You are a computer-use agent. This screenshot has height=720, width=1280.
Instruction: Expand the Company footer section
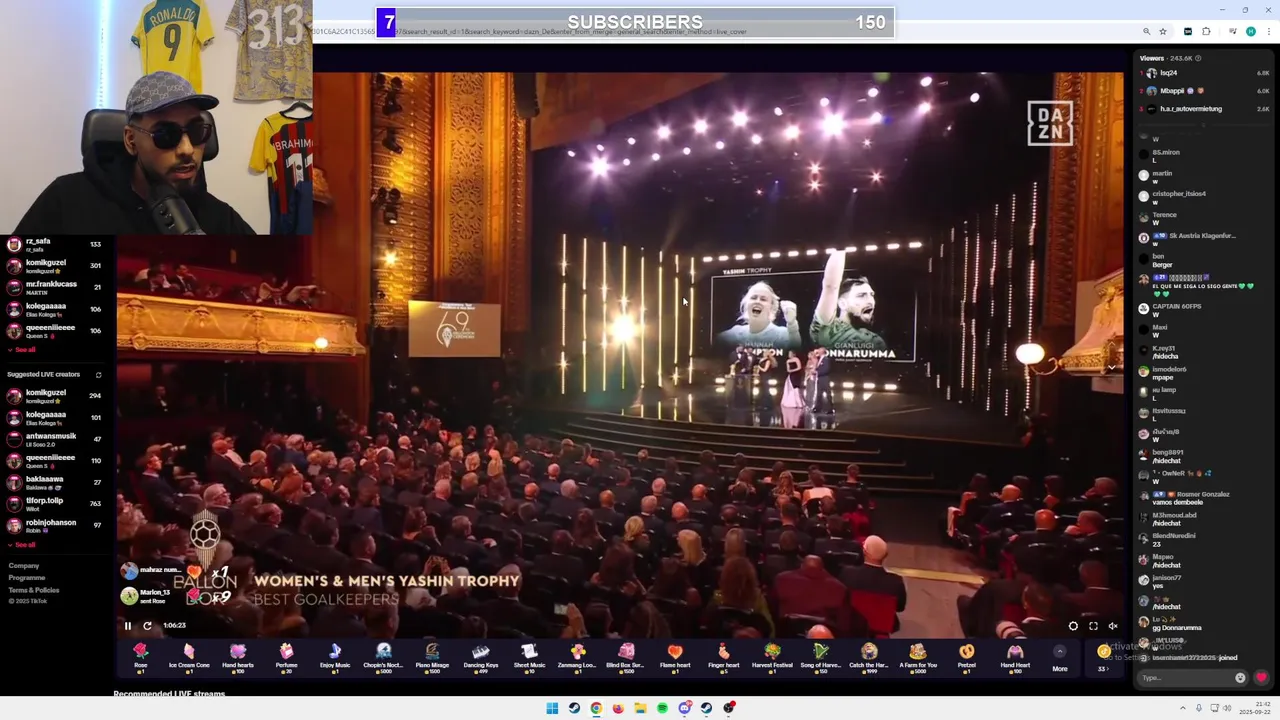[24, 566]
